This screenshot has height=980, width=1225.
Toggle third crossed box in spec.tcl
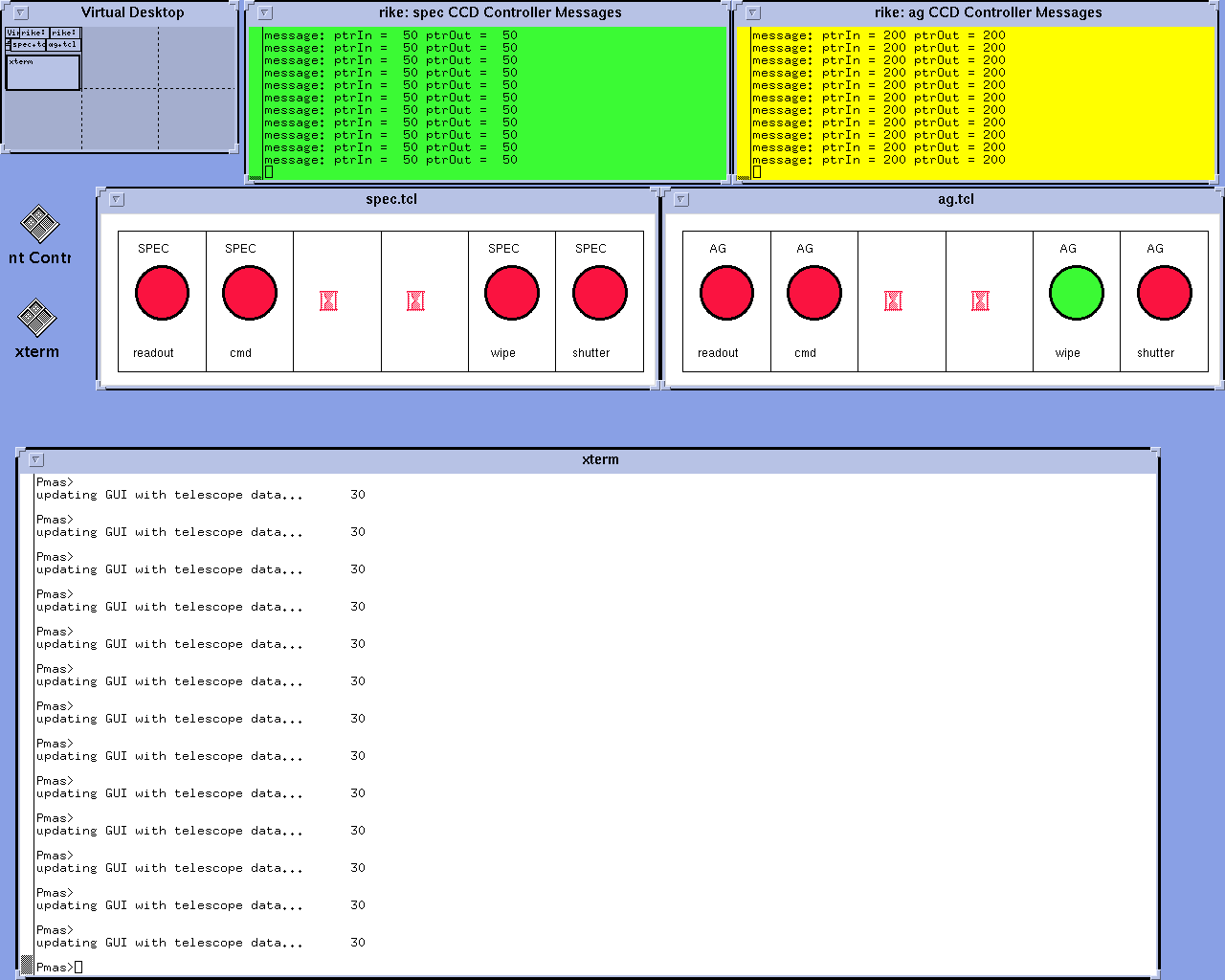(x=328, y=301)
